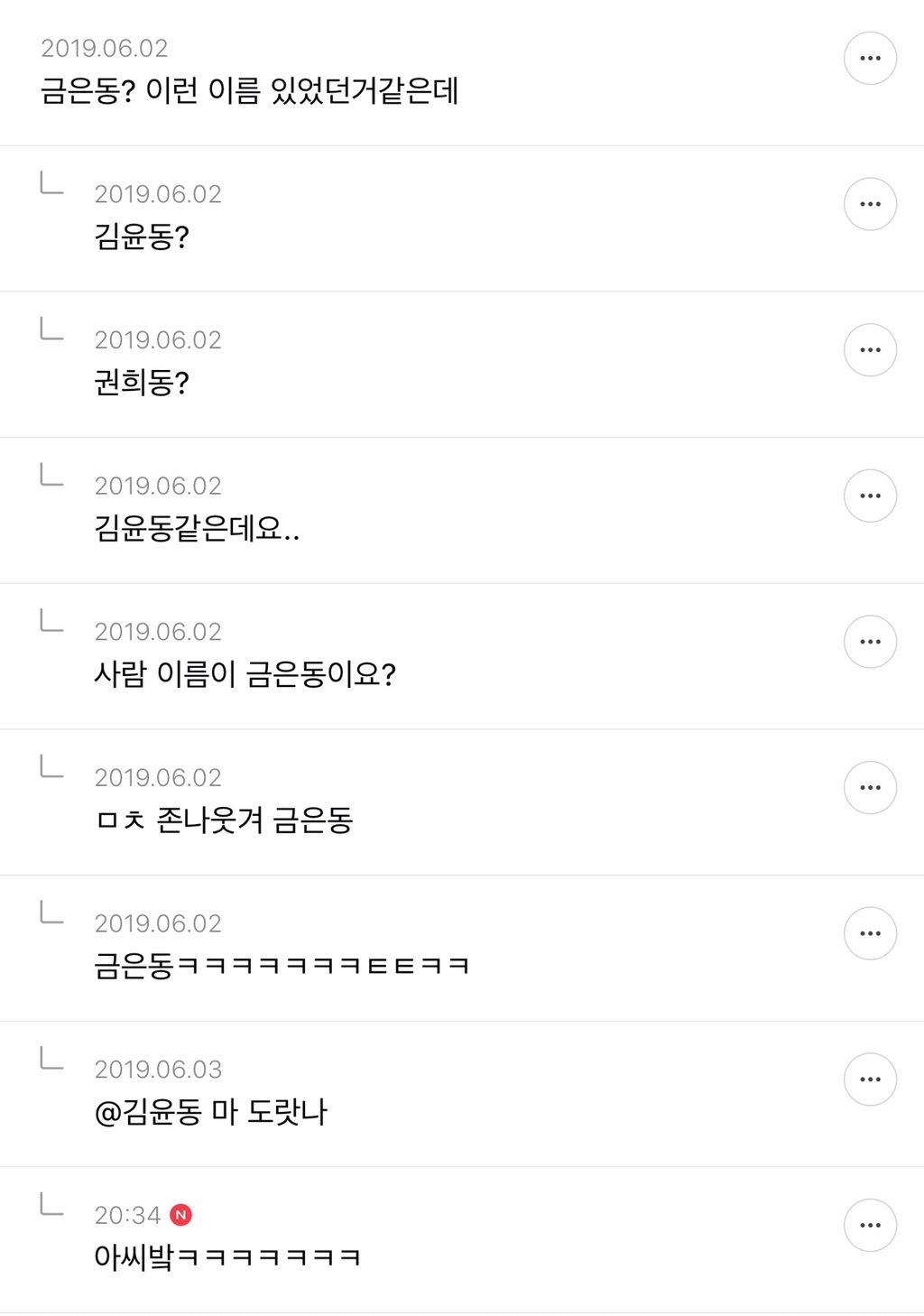Open options menu for 김윤동같은데요.. reply
The width and height of the screenshot is (924, 1316).
coord(870,496)
